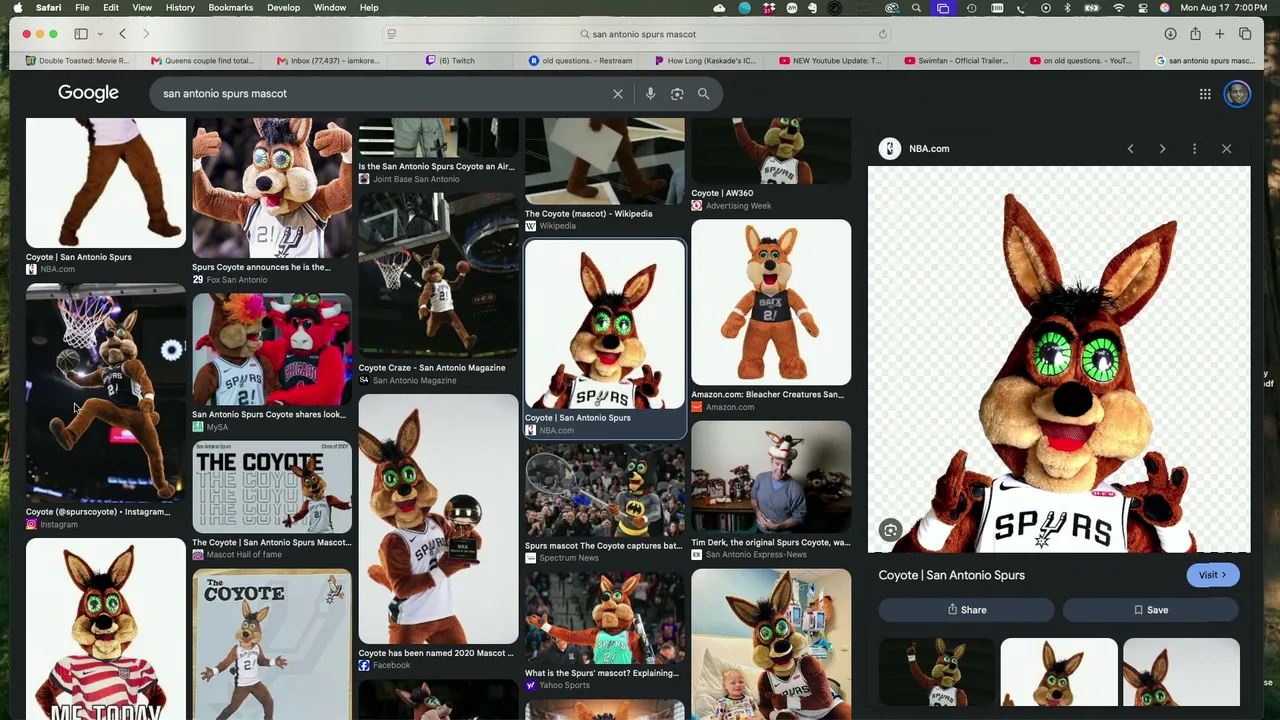Open the Coyote dunking Instagram thumbnail

tap(106, 394)
